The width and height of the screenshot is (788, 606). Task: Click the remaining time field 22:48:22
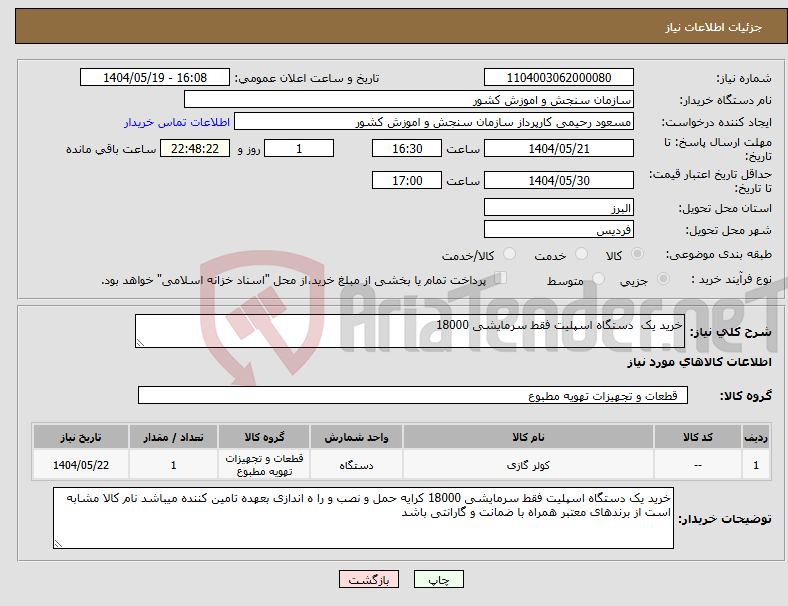pyautogui.click(x=195, y=148)
